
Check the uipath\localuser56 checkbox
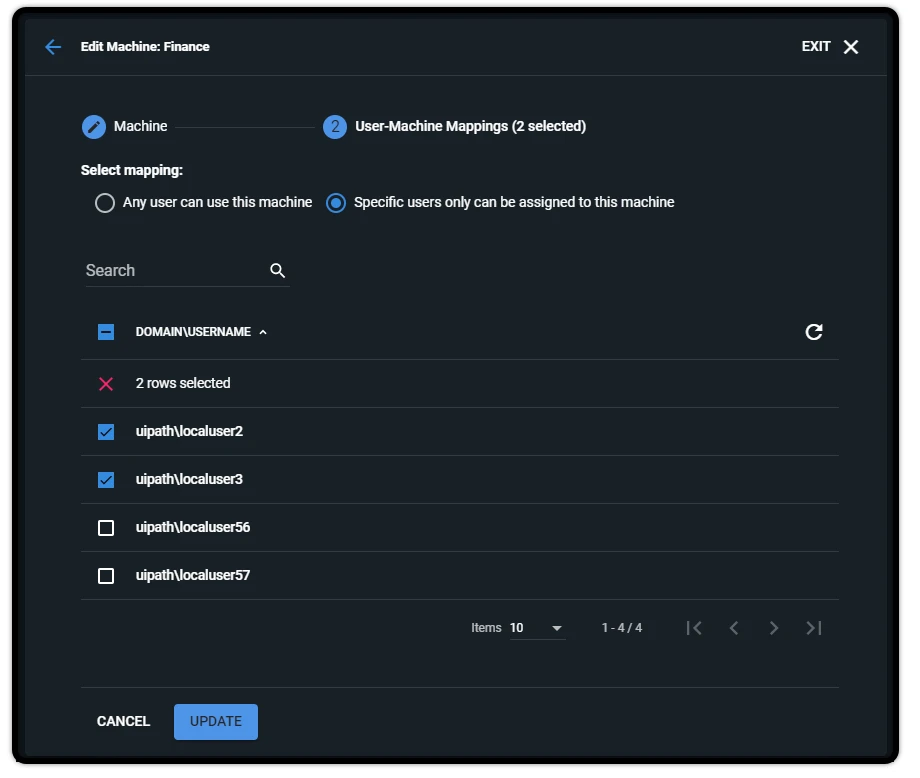tap(106, 527)
